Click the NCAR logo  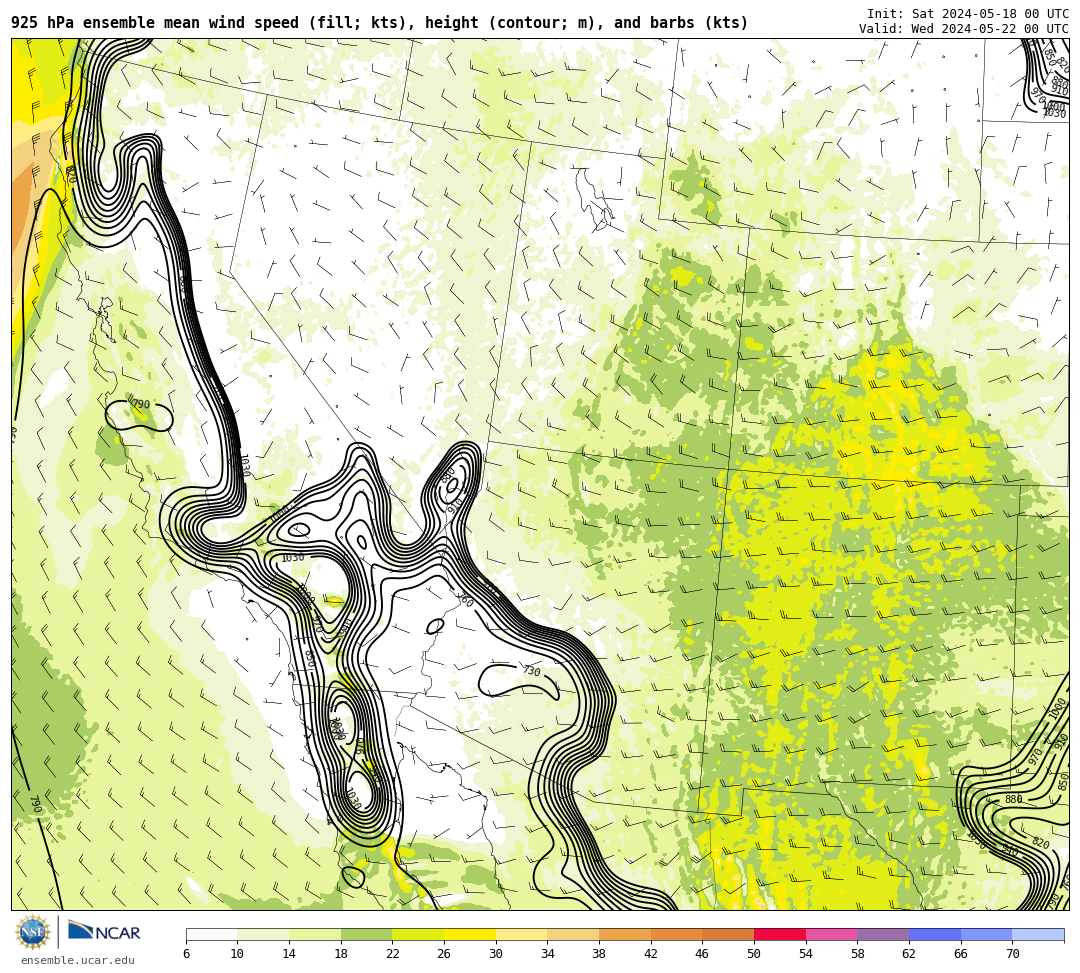point(105,932)
